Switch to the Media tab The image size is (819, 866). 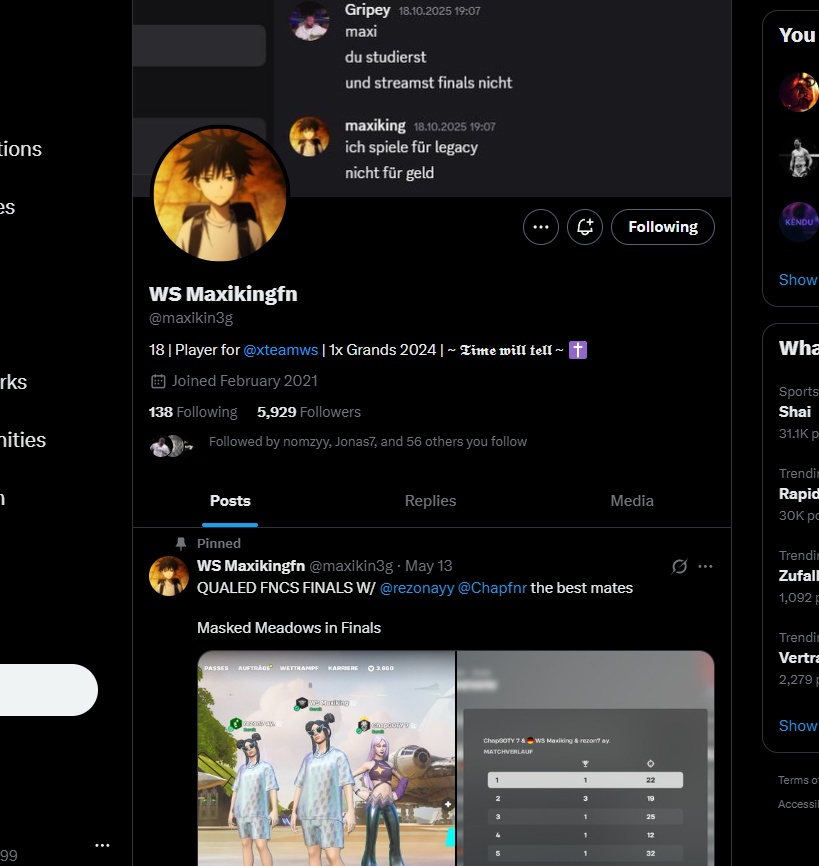coord(632,501)
